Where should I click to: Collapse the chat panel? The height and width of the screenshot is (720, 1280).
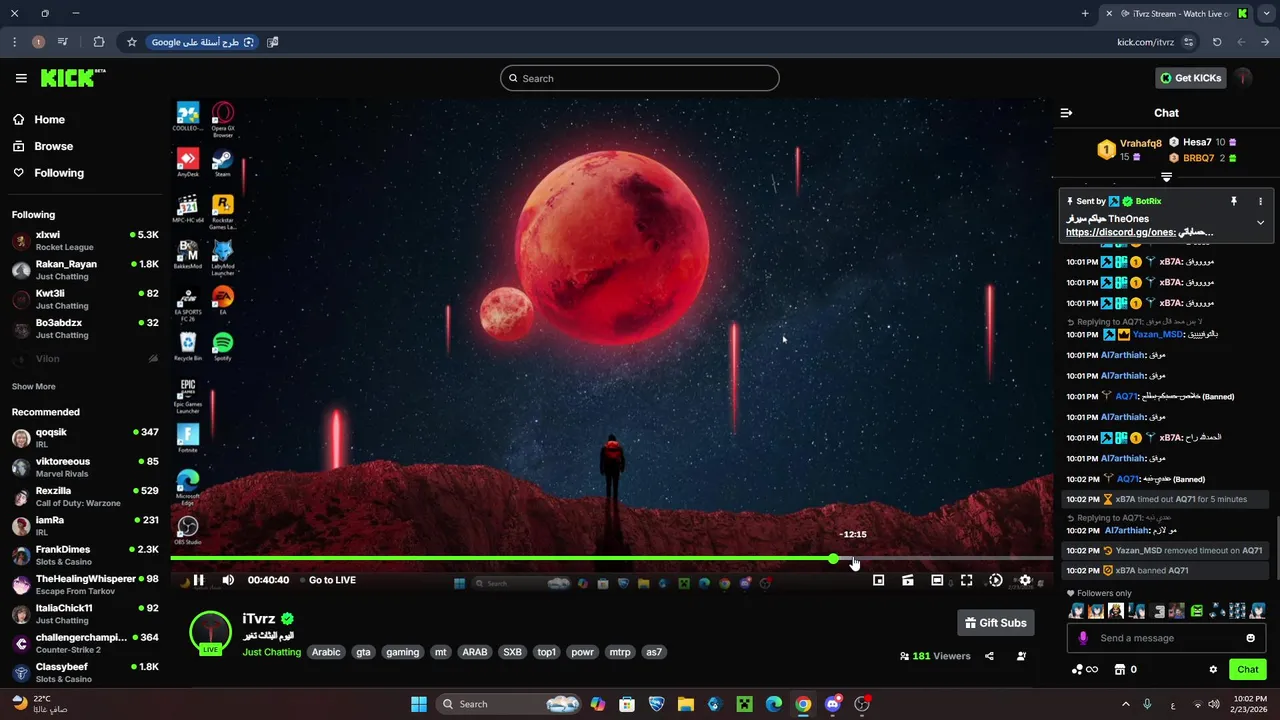pyautogui.click(x=1066, y=113)
